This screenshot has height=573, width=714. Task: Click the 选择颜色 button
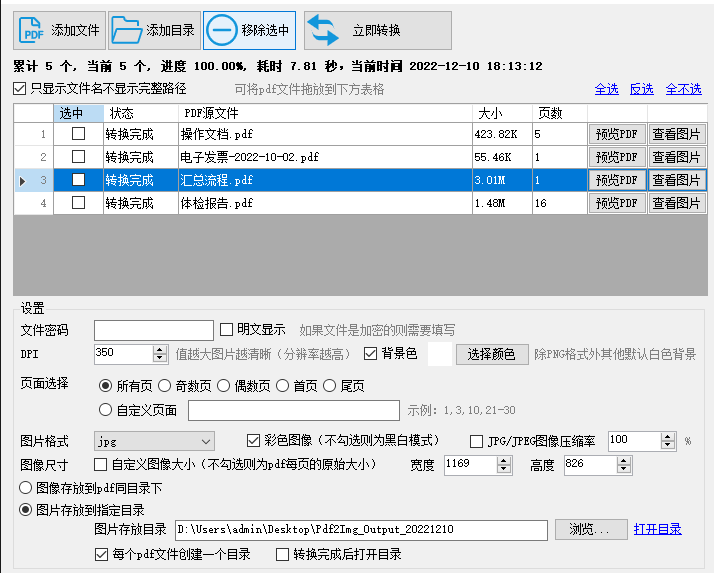(492, 354)
